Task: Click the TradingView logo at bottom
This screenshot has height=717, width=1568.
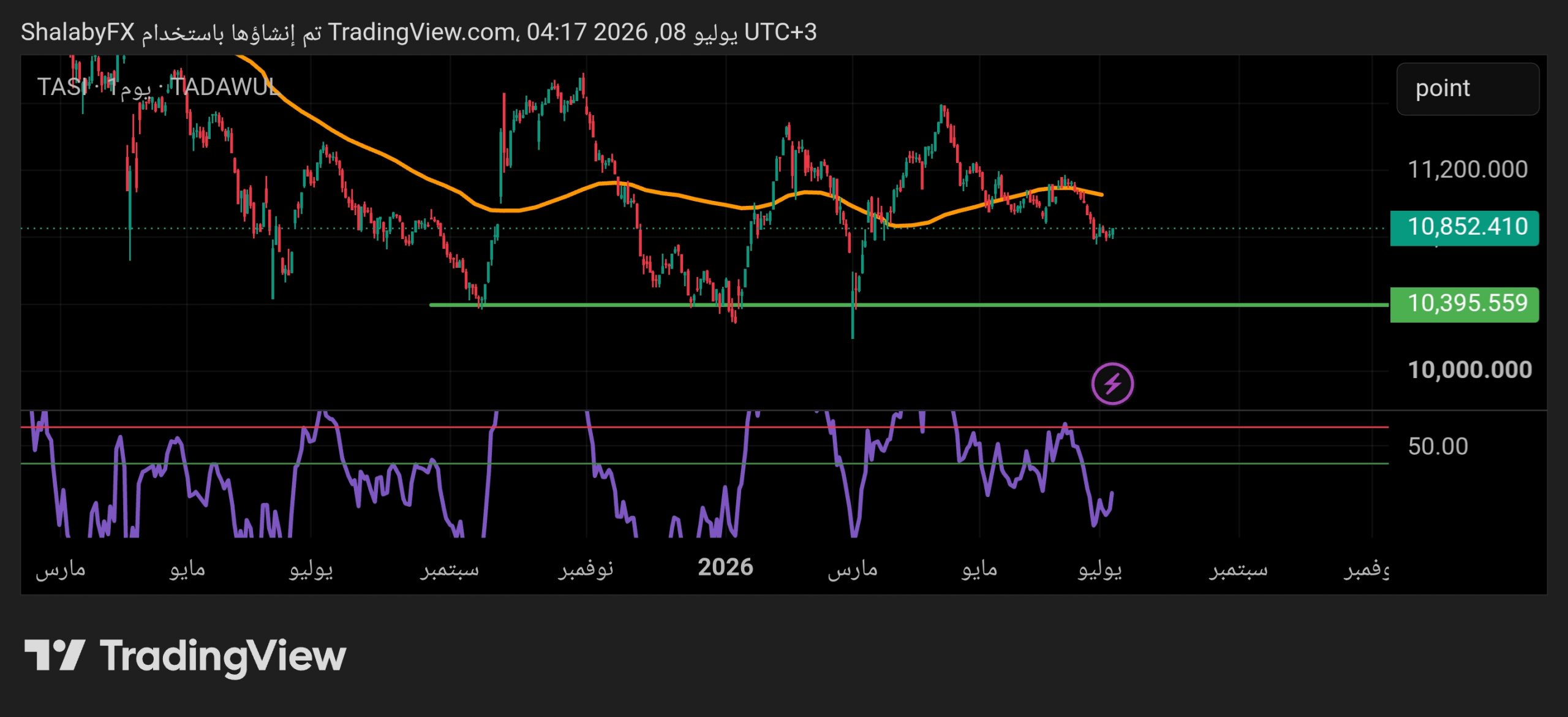Action: [x=185, y=656]
